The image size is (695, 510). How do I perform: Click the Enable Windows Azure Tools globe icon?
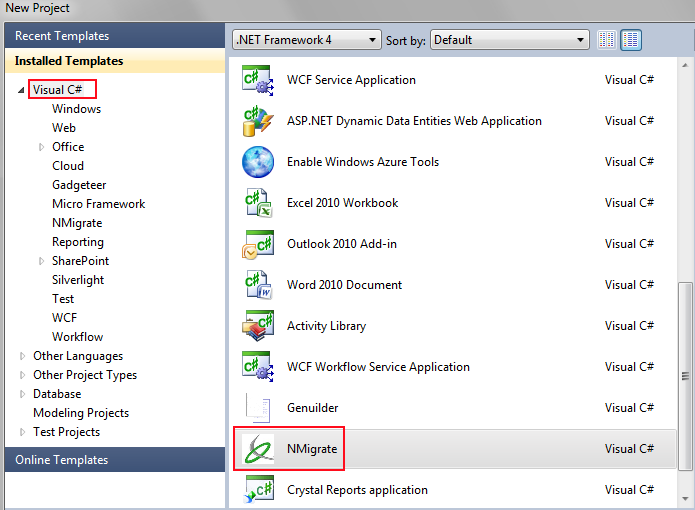(x=258, y=162)
